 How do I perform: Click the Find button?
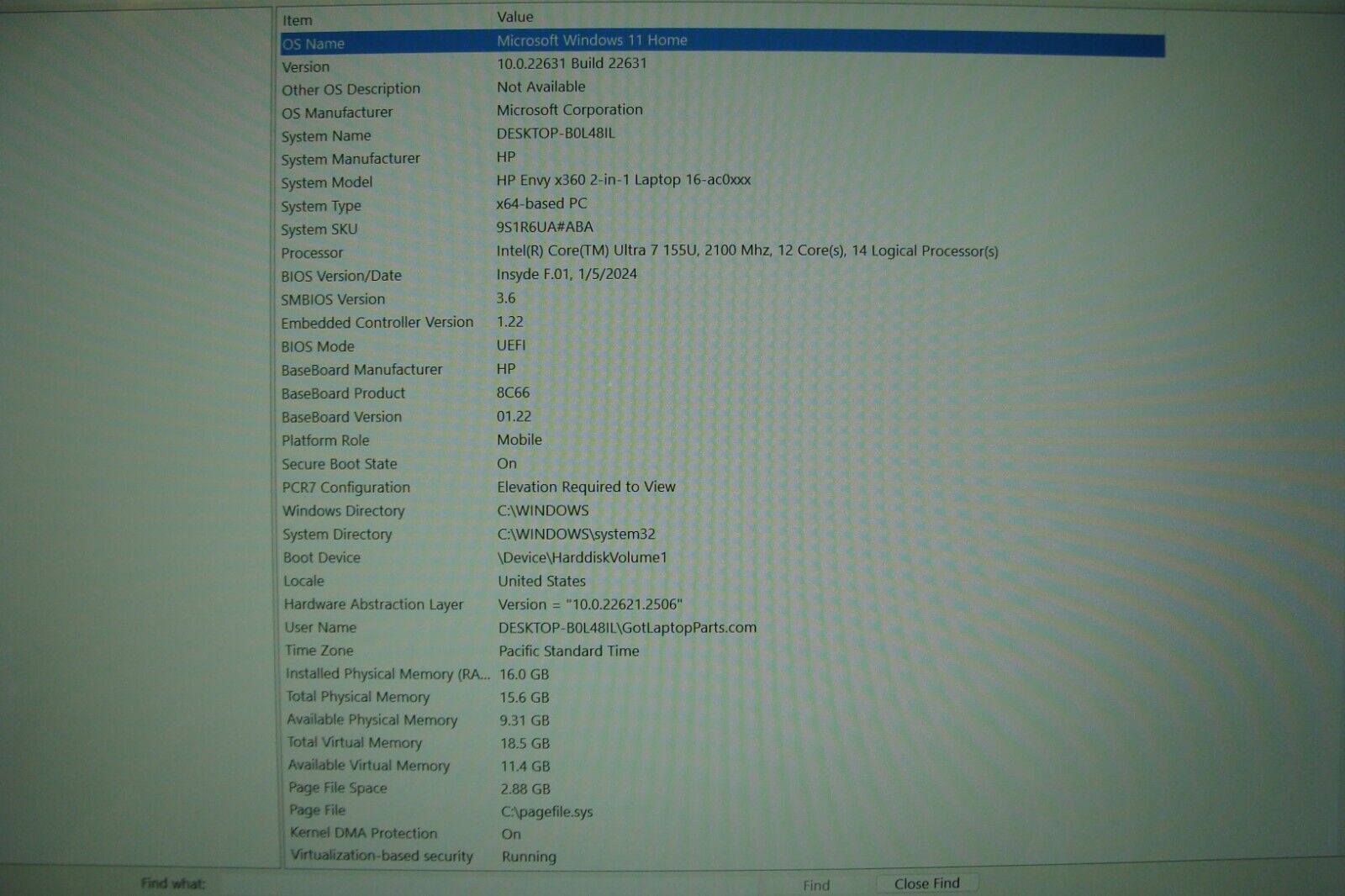click(815, 885)
